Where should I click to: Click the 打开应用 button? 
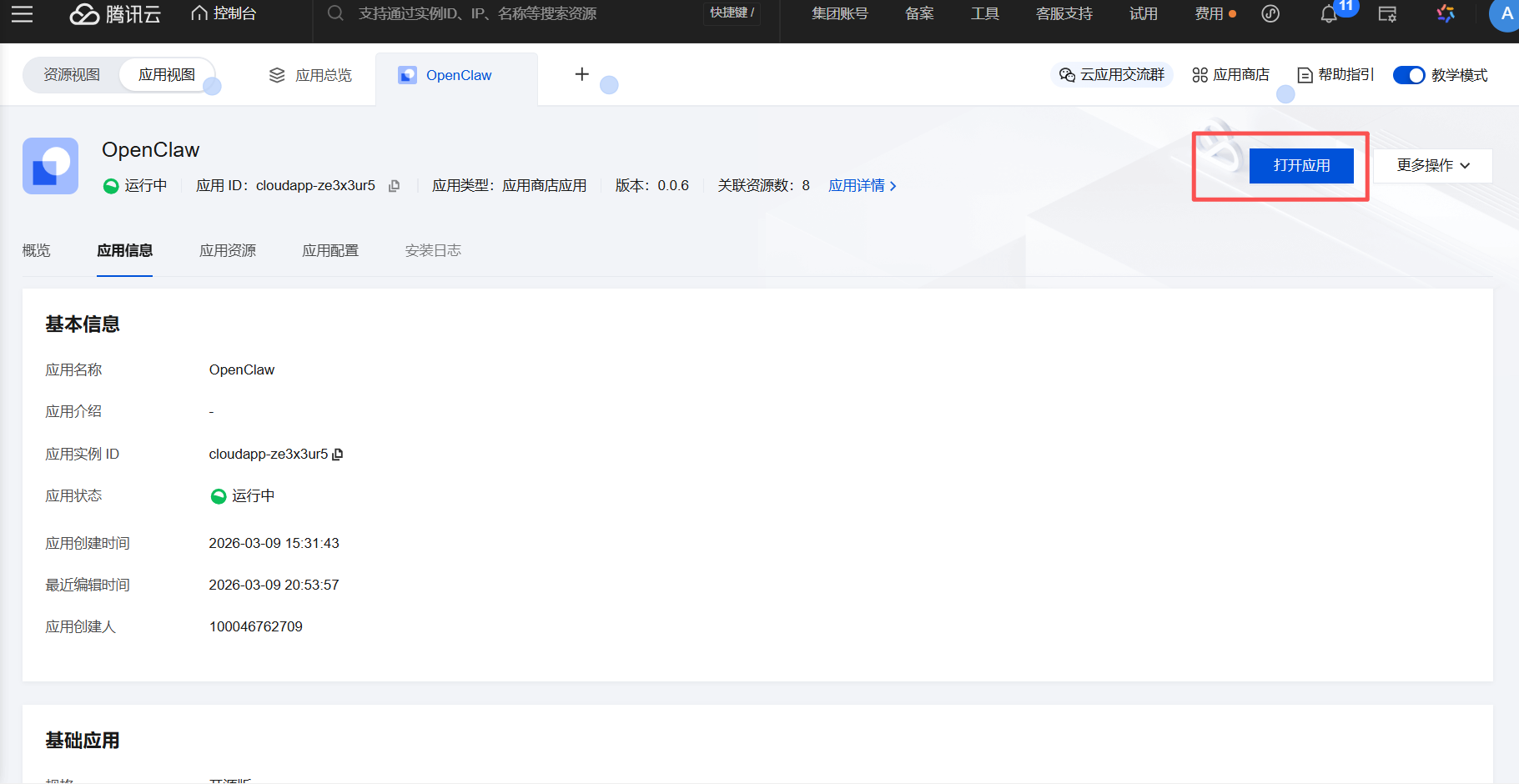[1301, 165]
